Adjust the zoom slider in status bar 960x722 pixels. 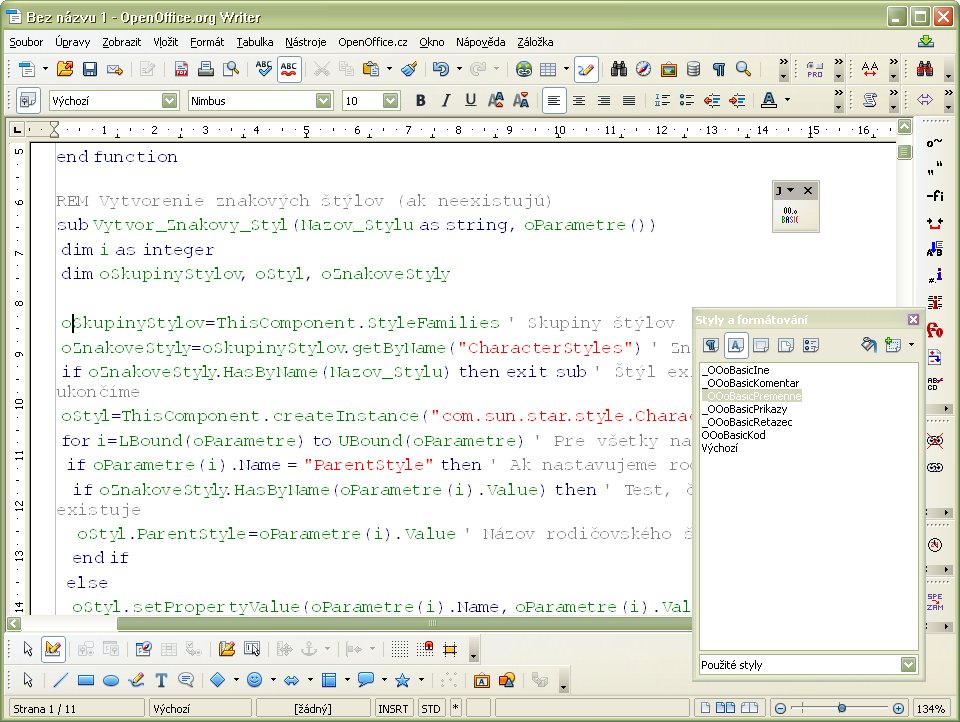[842, 709]
